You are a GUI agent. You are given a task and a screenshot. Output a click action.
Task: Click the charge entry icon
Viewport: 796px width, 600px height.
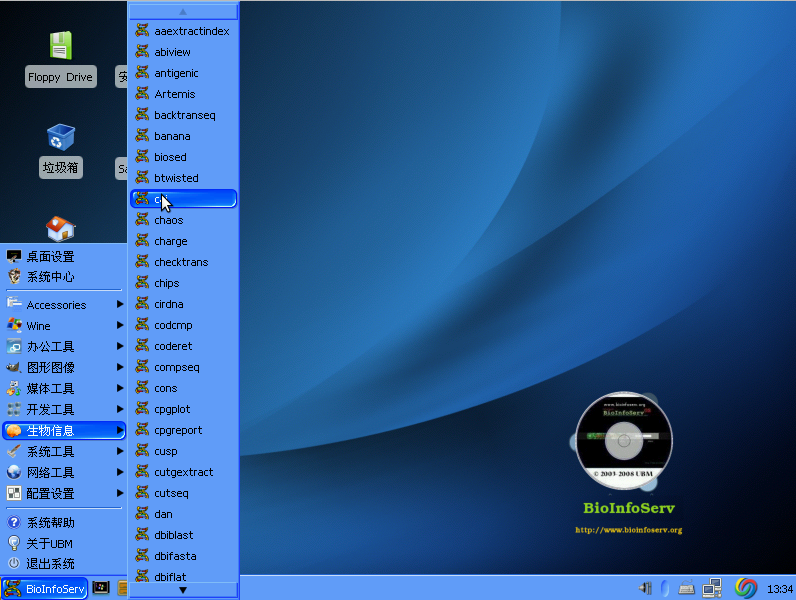142,240
